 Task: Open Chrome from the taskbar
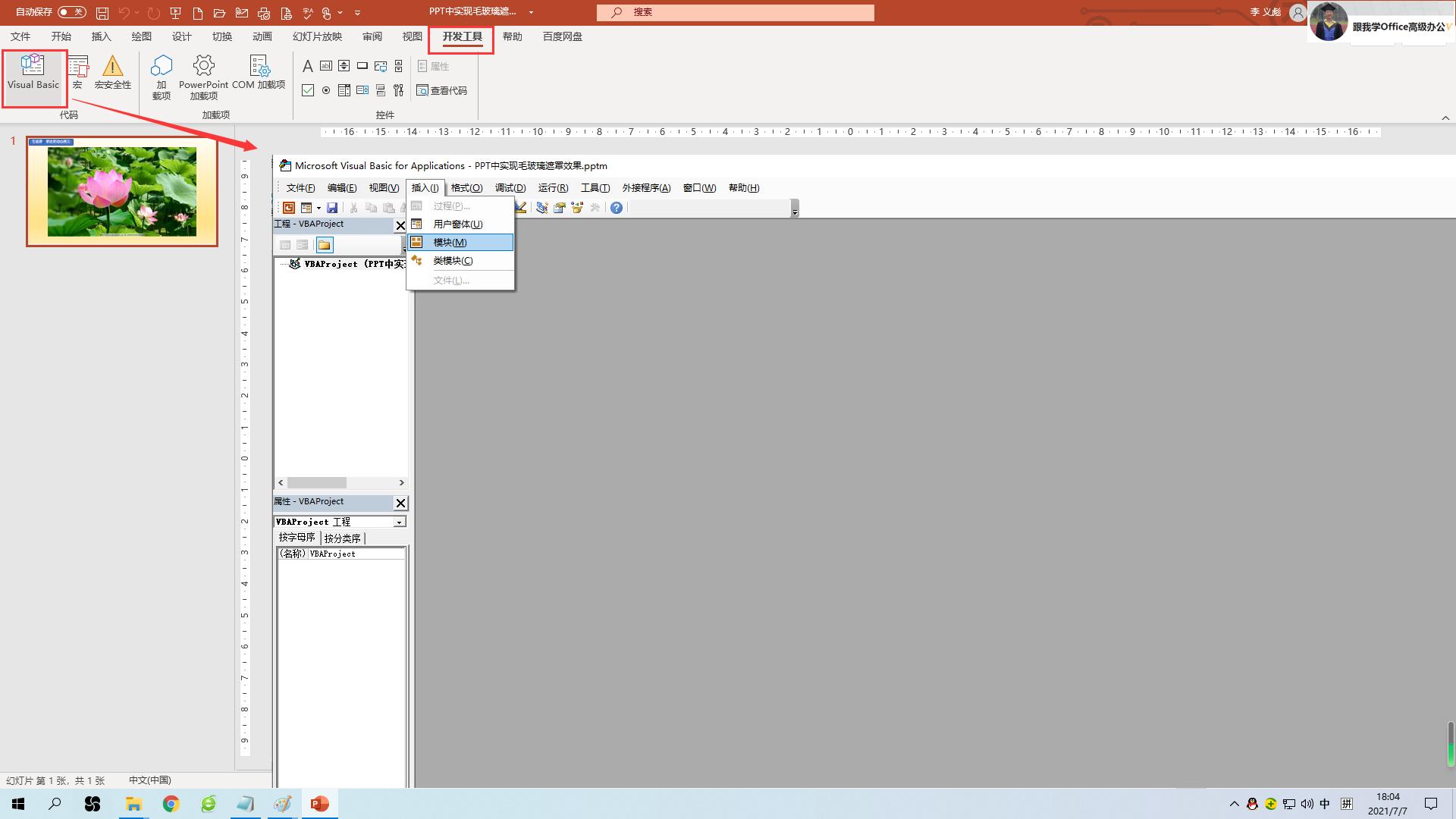pos(171,804)
